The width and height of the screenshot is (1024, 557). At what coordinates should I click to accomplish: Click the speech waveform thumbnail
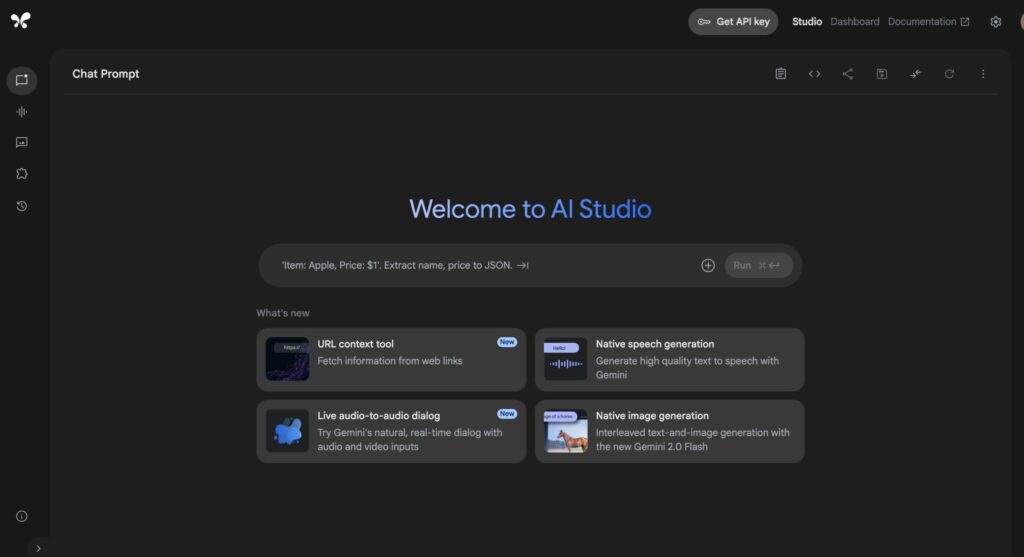pyautogui.click(x=566, y=359)
